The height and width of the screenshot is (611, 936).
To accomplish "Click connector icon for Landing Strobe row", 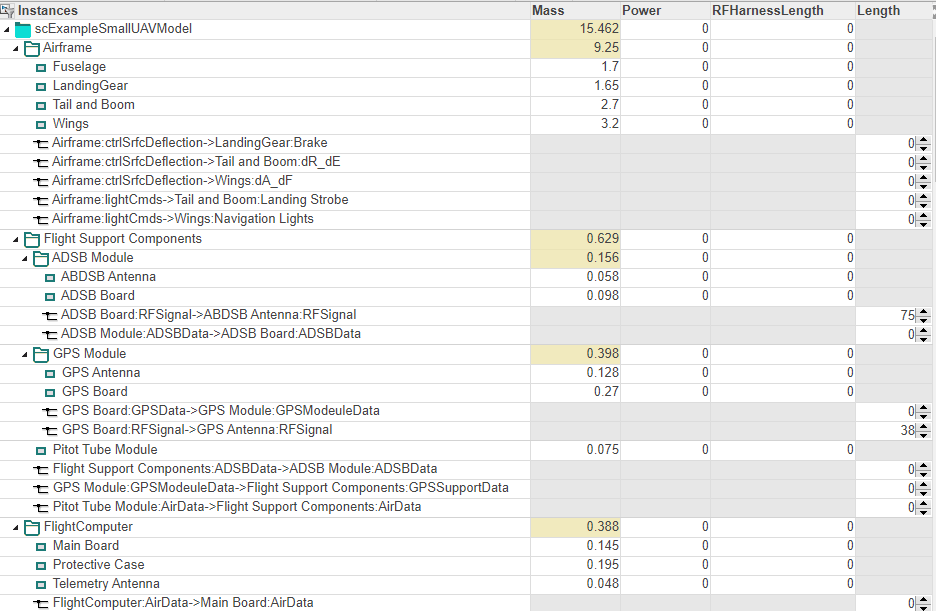I will (x=41, y=201).
